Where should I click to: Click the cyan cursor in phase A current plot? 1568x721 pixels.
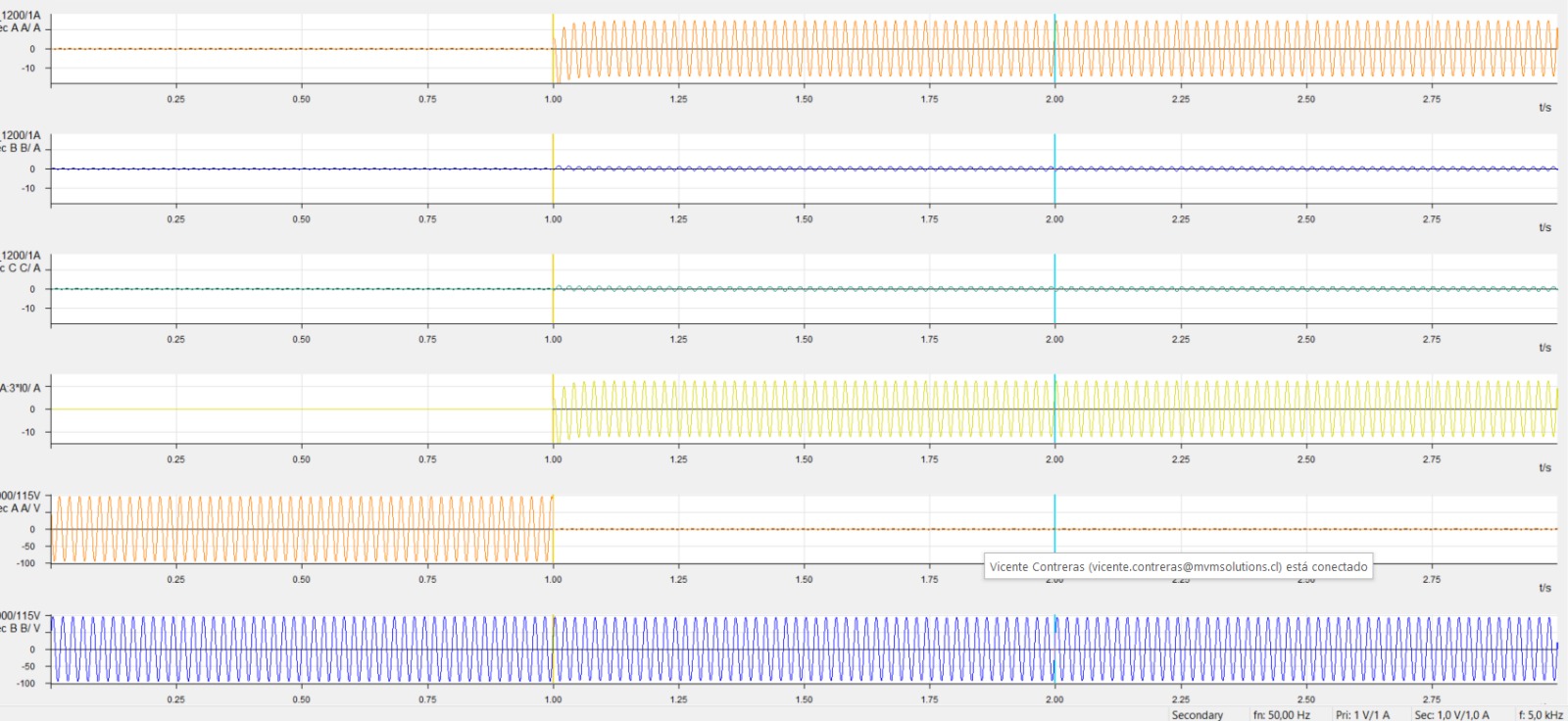1054,29
